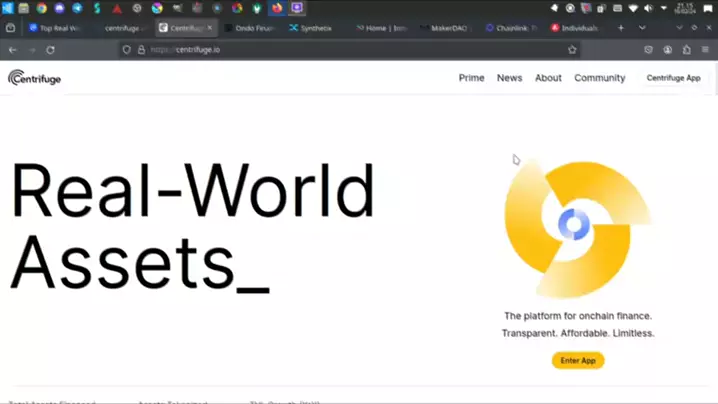718x404 pixels.
Task: Open the extensions icon in the toolbar
Action: pyautogui.click(x=686, y=49)
